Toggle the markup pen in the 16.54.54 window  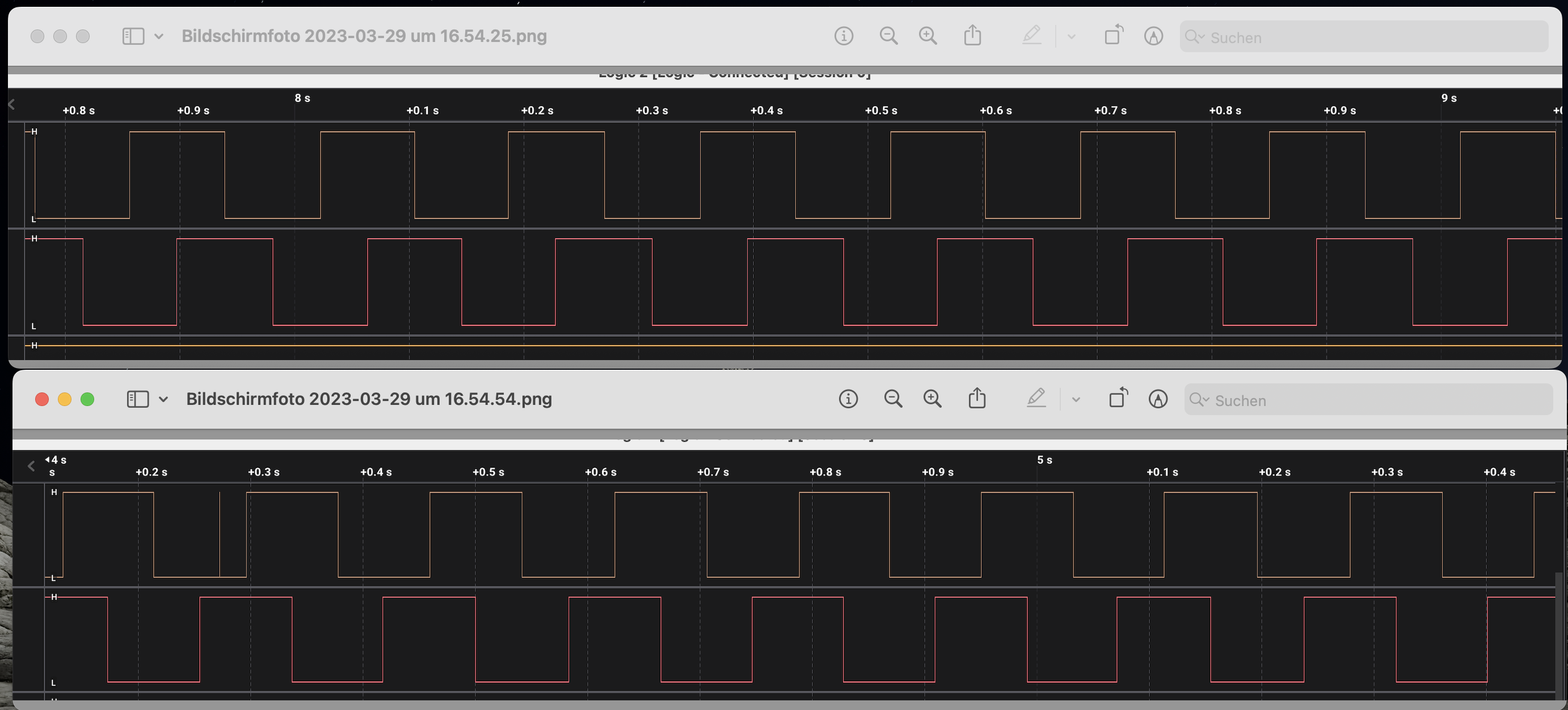coord(1036,399)
